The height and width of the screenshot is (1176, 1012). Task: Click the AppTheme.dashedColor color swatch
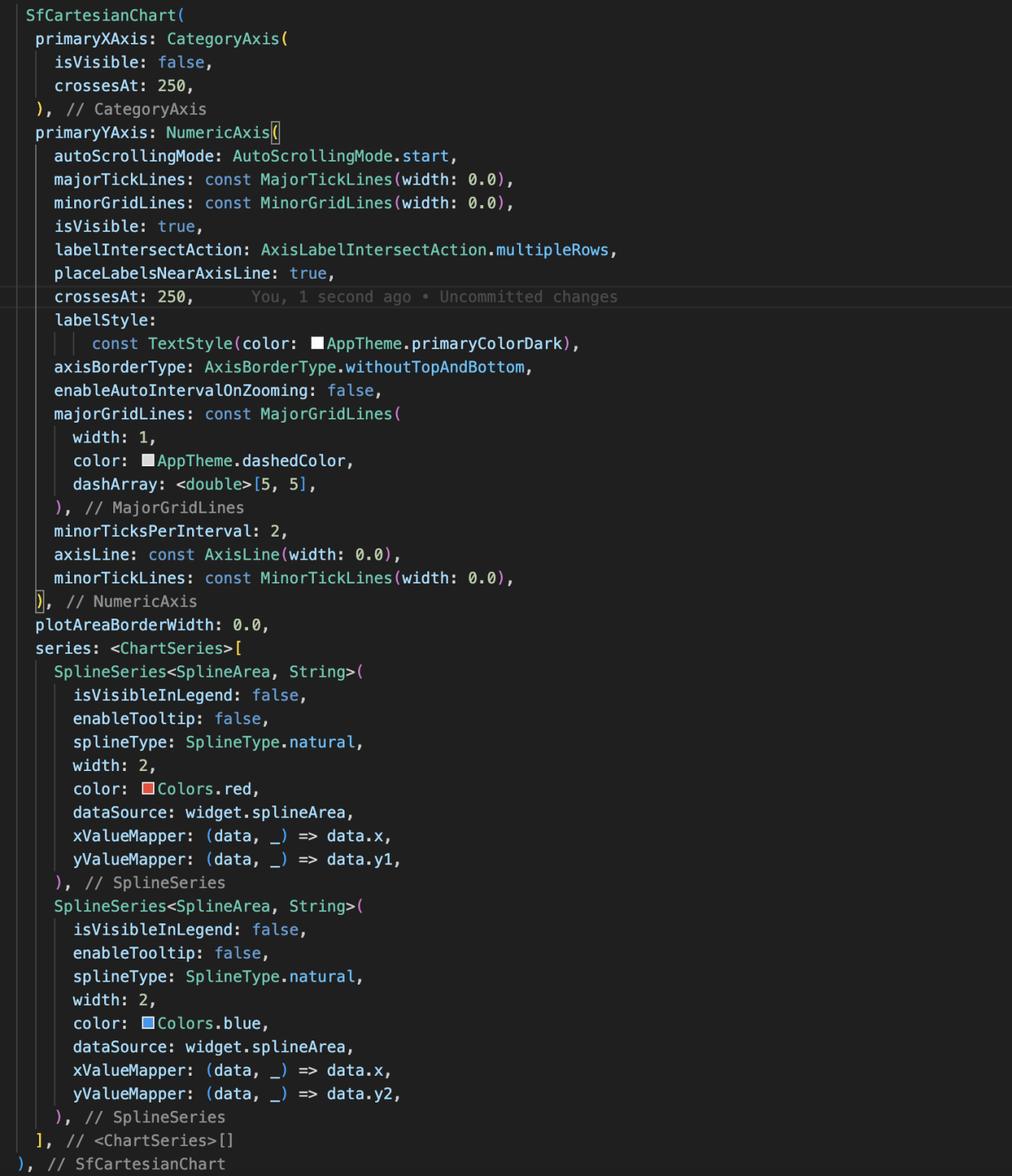click(149, 460)
